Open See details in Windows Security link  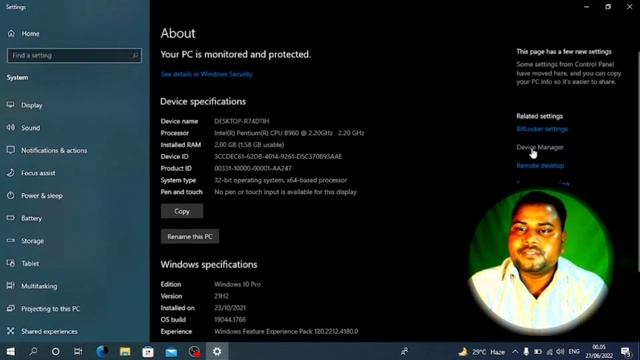pyautogui.click(x=207, y=74)
